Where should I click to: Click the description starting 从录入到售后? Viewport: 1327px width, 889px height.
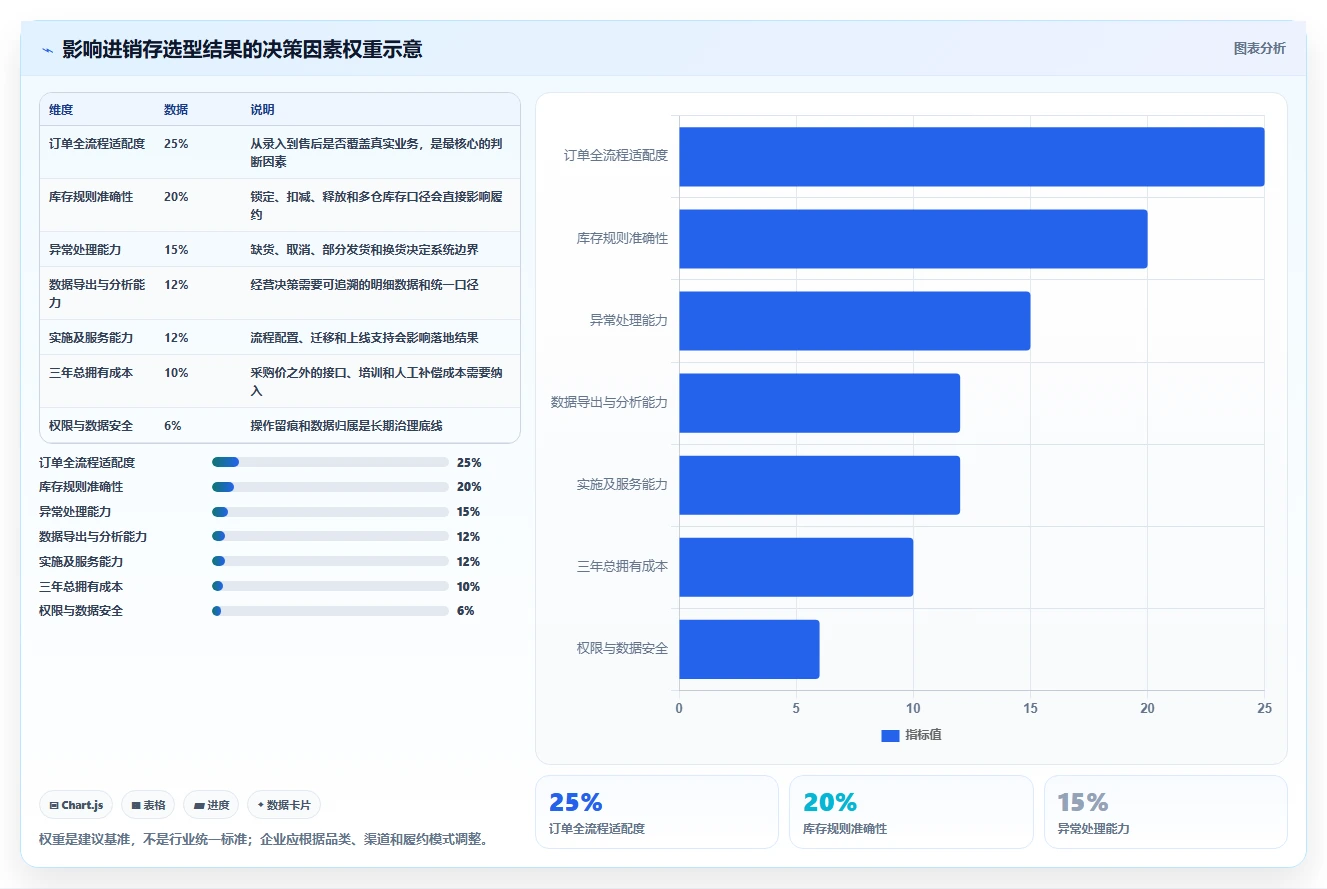pos(375,153)
